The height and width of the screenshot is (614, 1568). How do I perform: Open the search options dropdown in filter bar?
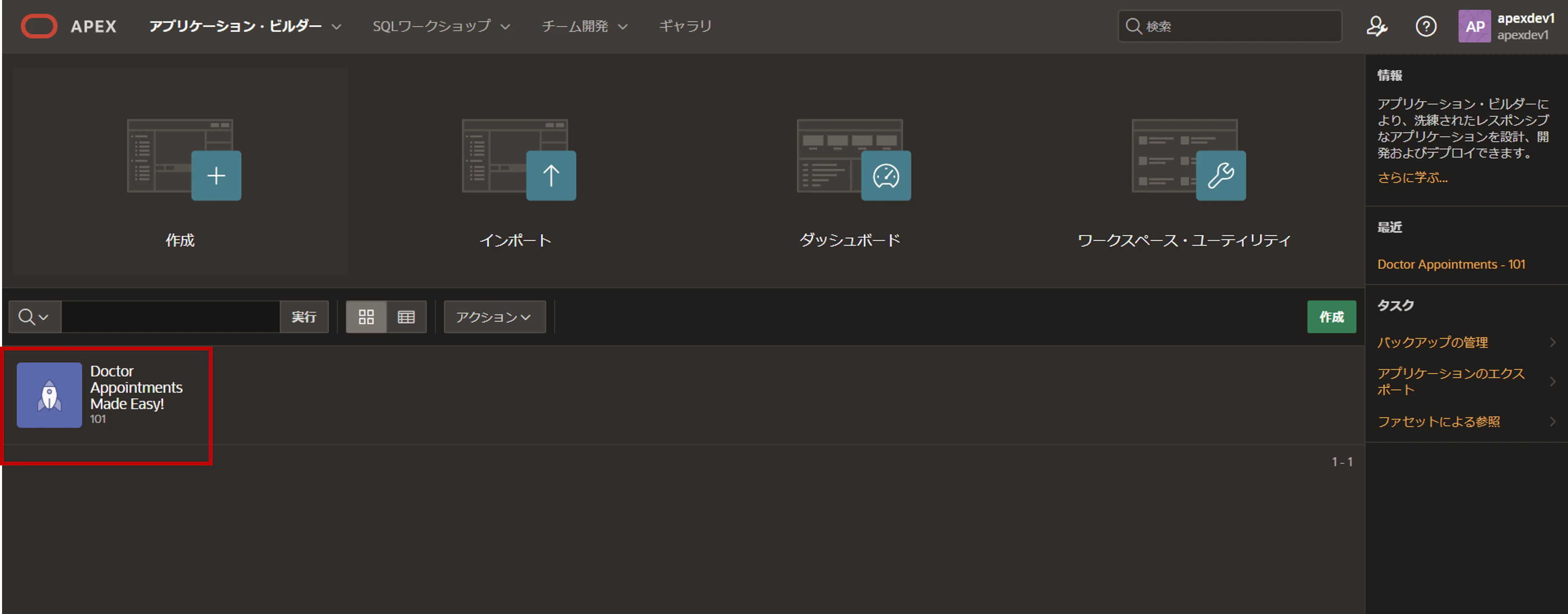point(34,316)
